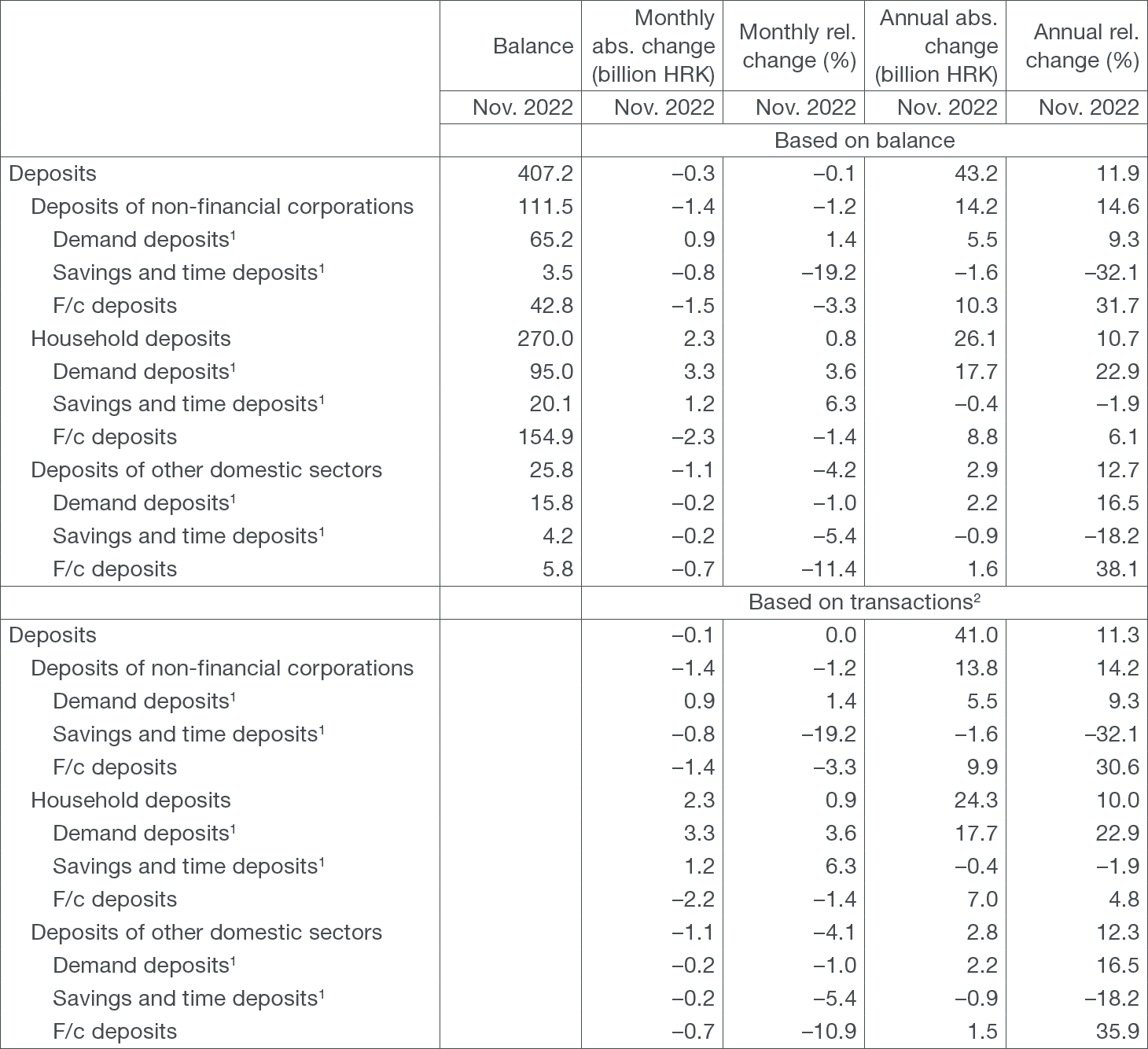Image resolution: width=1148 pixels, height=1049 pixels.
Task: Click the total Deposits balance value 407.2
Action: 546,174
